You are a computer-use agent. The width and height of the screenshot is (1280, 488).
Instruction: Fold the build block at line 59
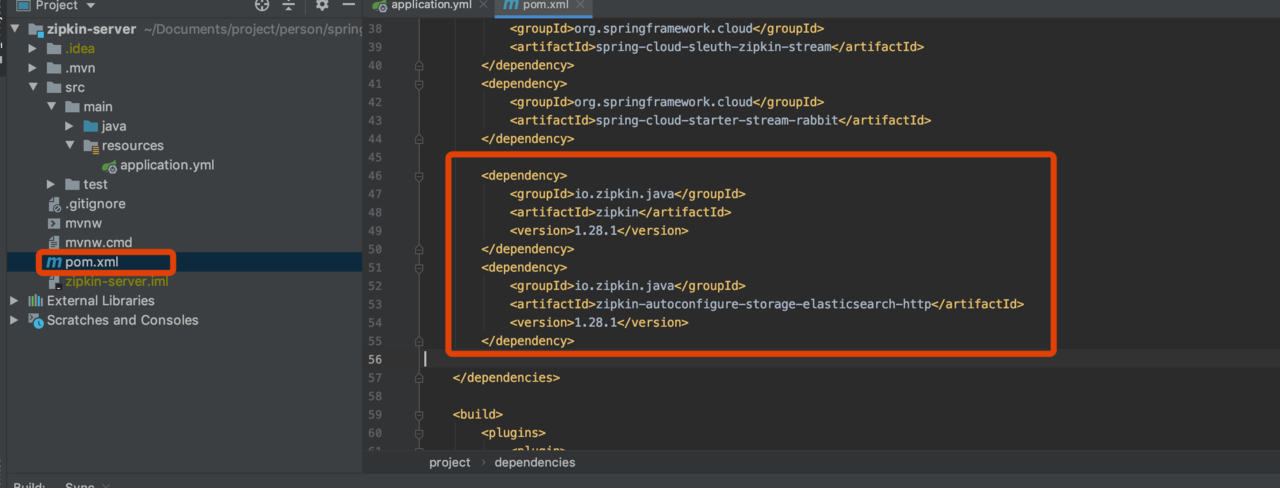coord(420,414)
